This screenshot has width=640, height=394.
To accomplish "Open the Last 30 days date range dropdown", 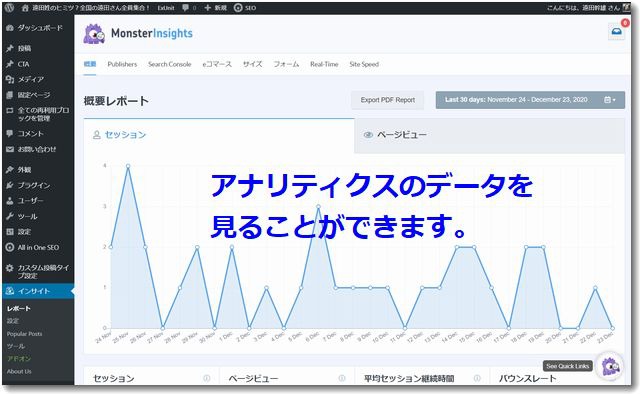I will (530, 100).
